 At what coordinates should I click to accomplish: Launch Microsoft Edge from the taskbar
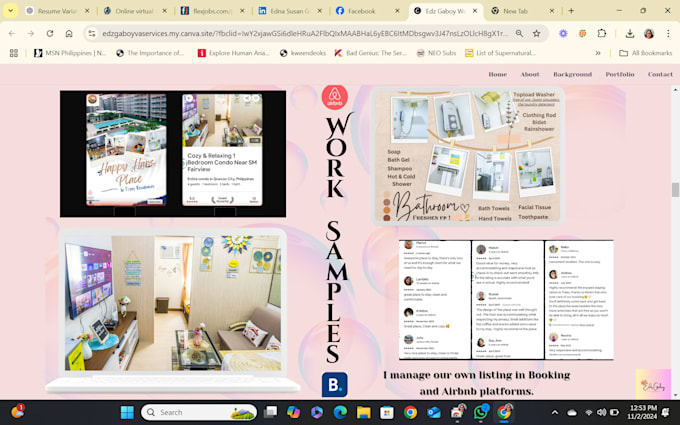(x=340, y=412)
